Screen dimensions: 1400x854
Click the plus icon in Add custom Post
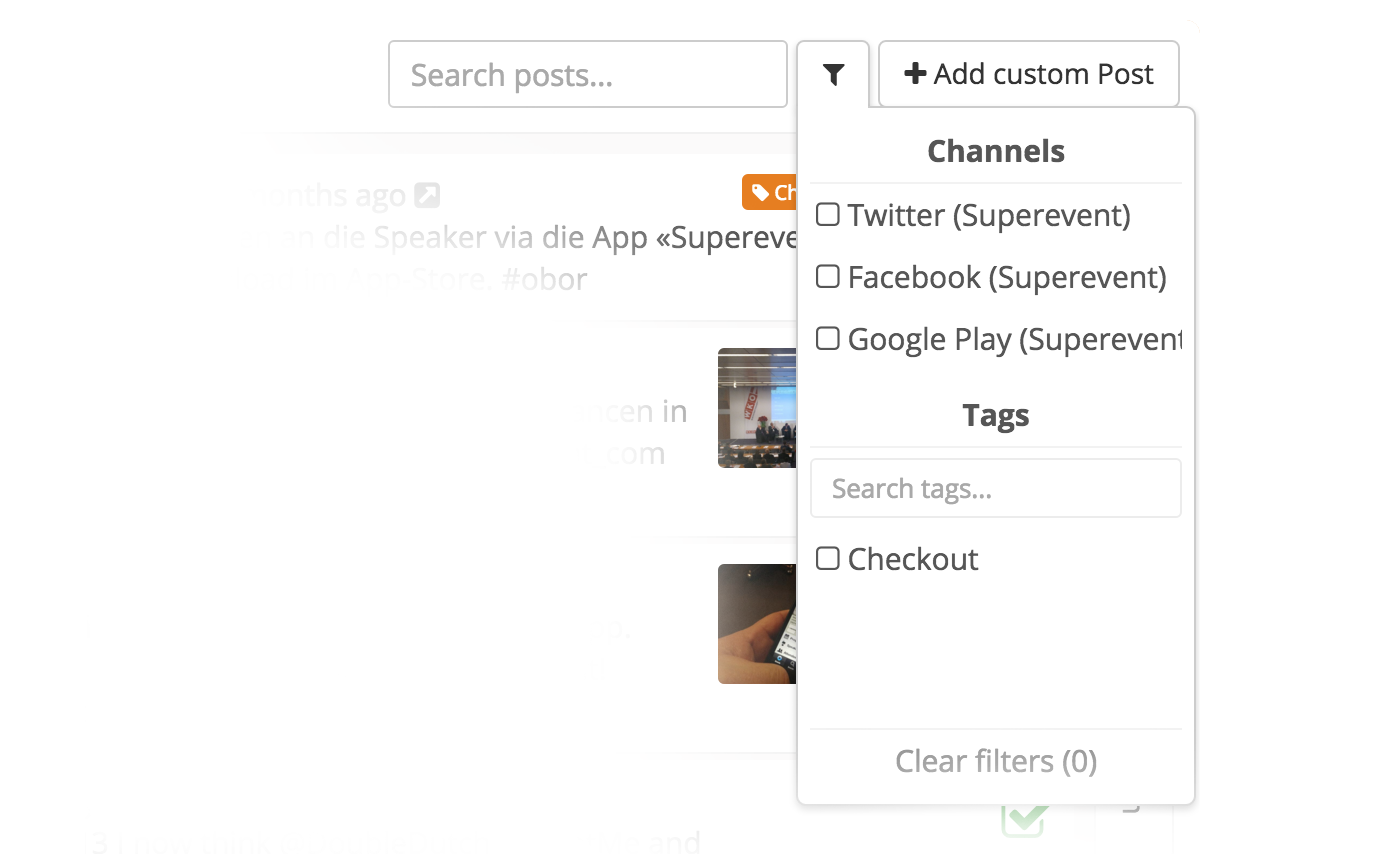tap(914, 74)
